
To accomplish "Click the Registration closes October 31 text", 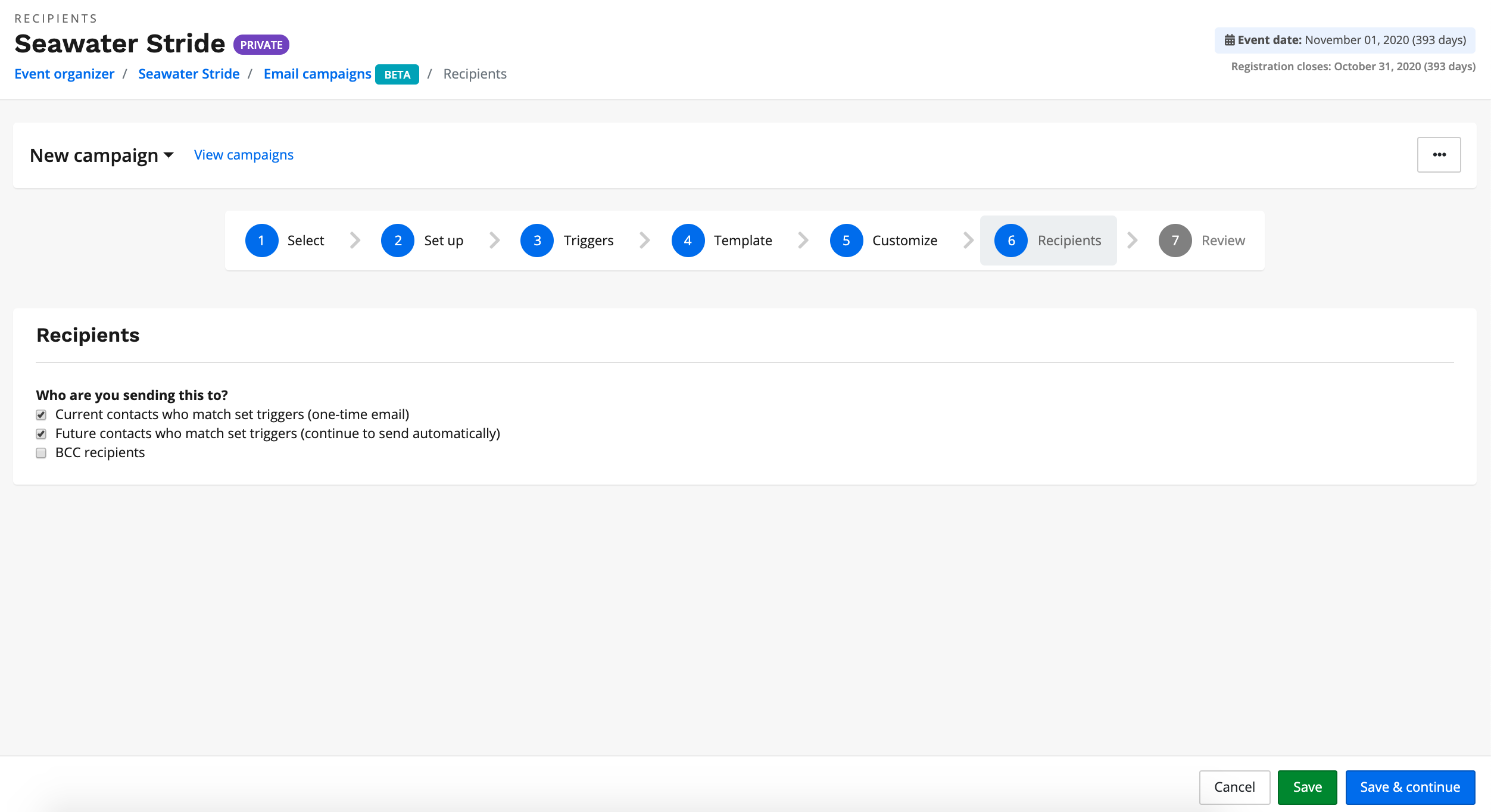I will point(1353,66).
